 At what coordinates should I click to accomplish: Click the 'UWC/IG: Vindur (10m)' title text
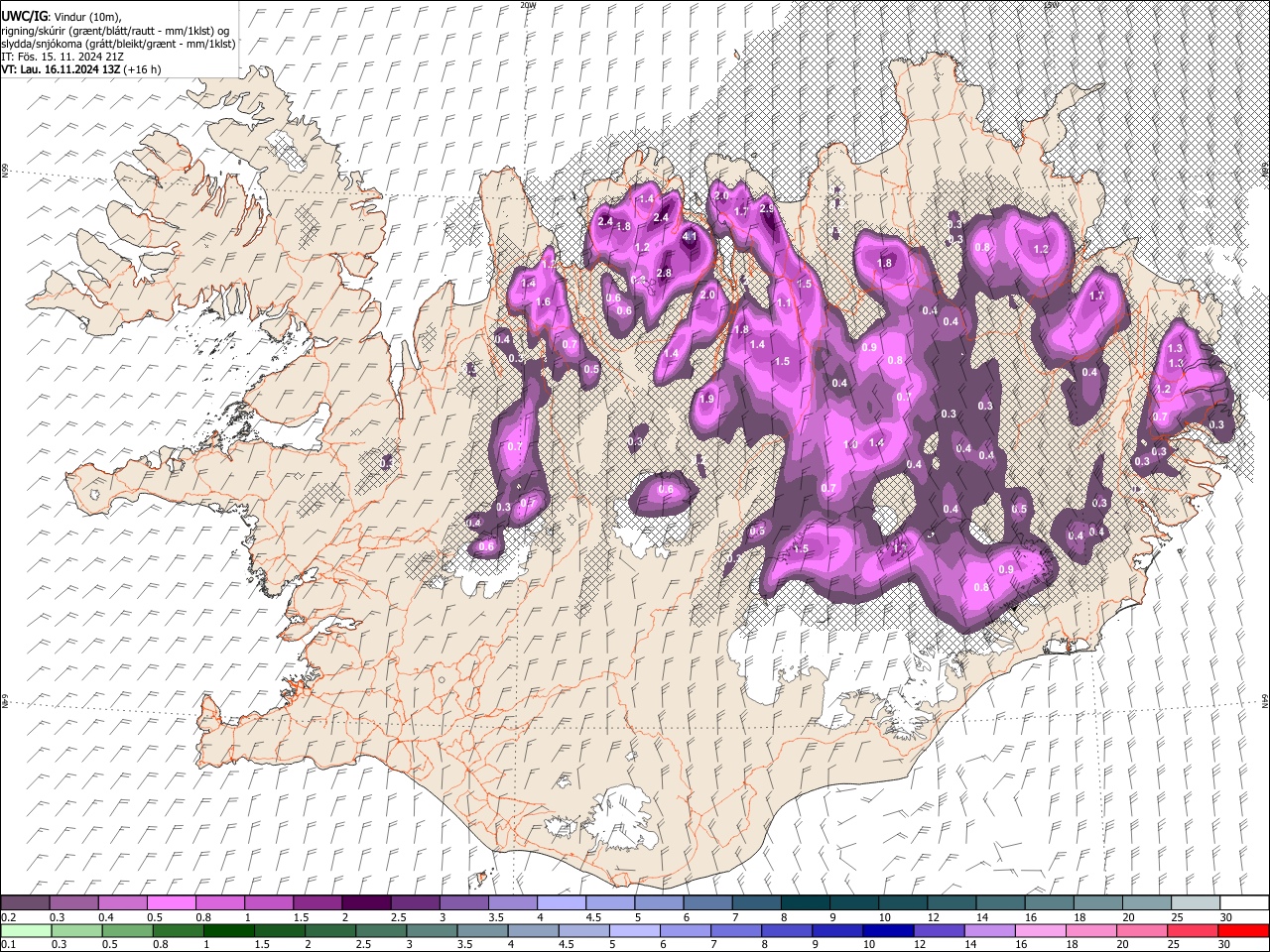62,17
